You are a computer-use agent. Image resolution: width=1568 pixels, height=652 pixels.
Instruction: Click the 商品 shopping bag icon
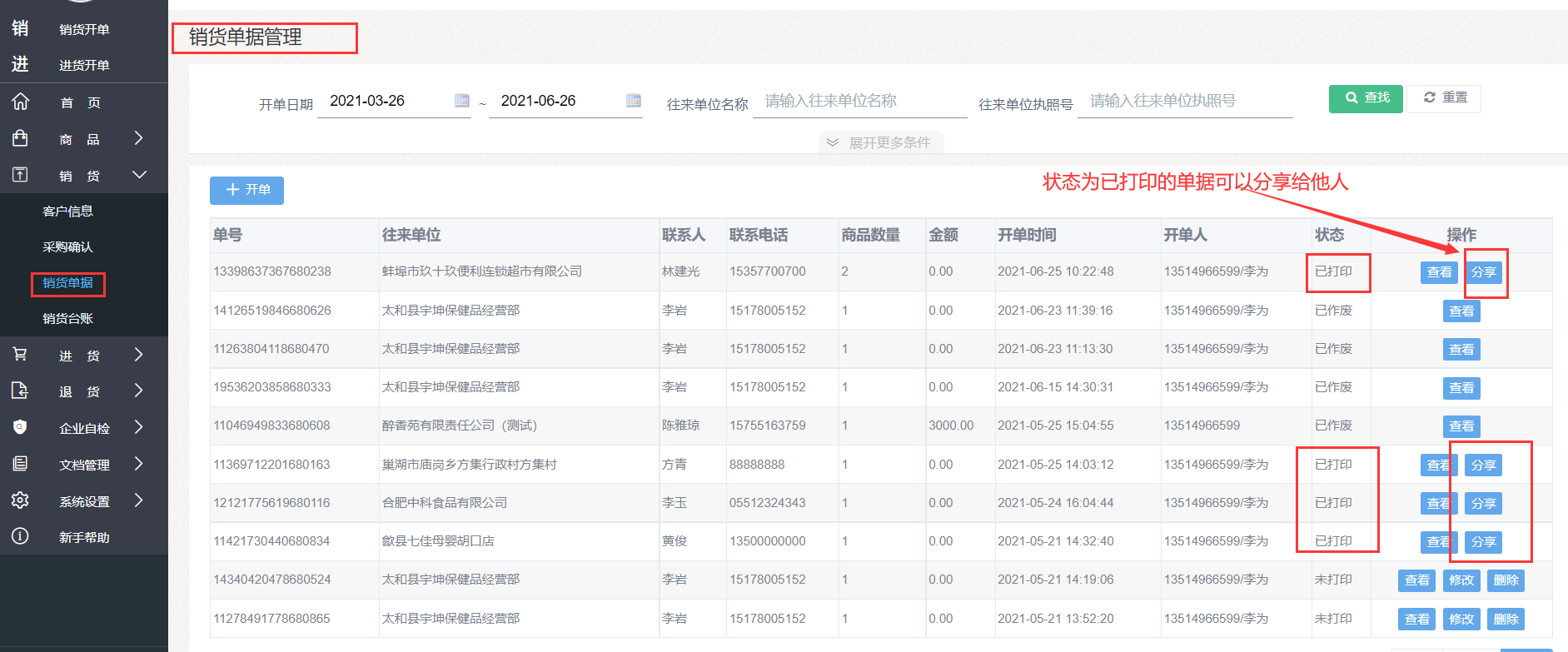tap(21, 138)
